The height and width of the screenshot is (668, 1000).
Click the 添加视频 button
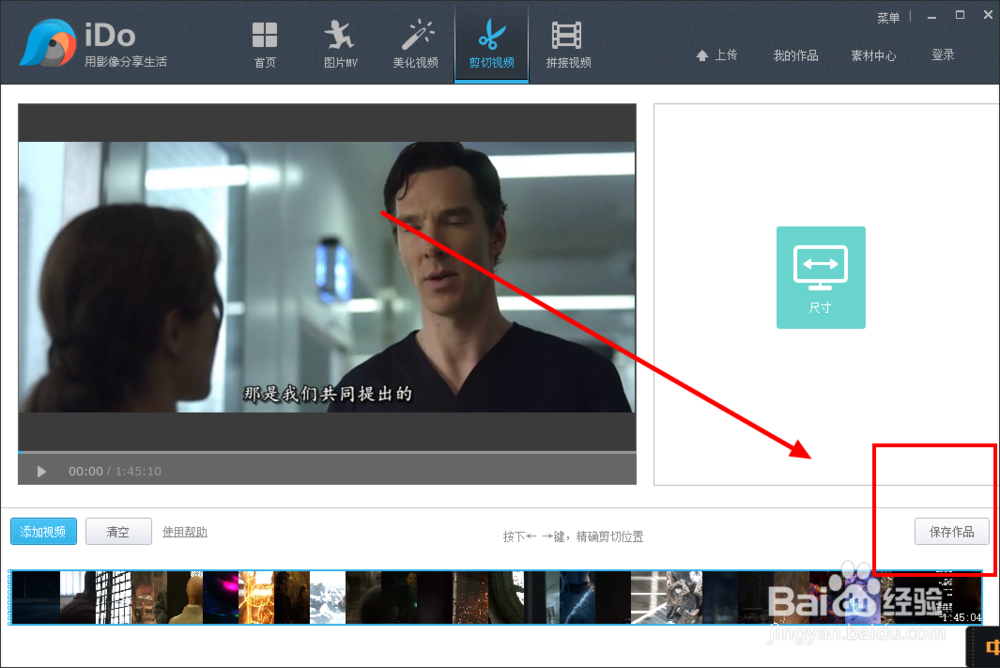pos(43,531)
